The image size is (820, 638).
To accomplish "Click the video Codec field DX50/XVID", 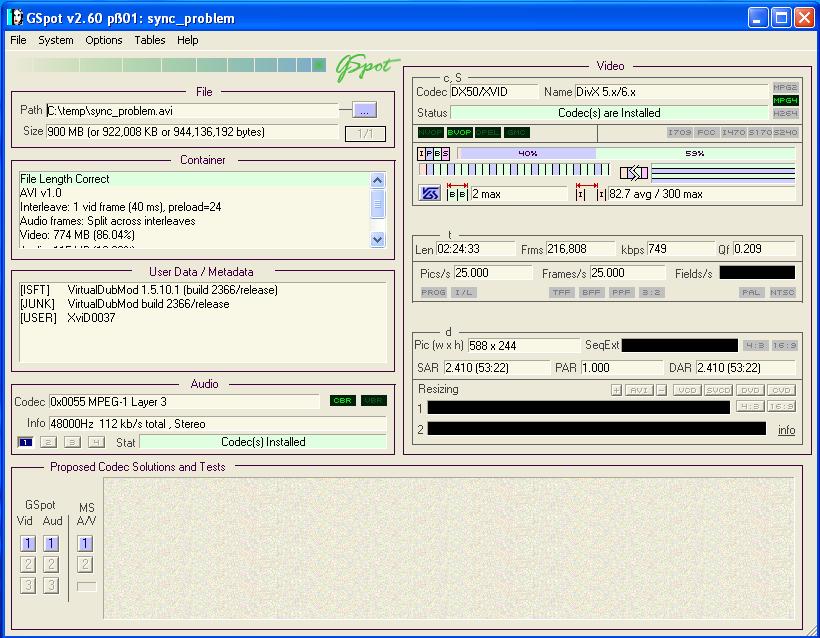I will [x=494, y=92].
